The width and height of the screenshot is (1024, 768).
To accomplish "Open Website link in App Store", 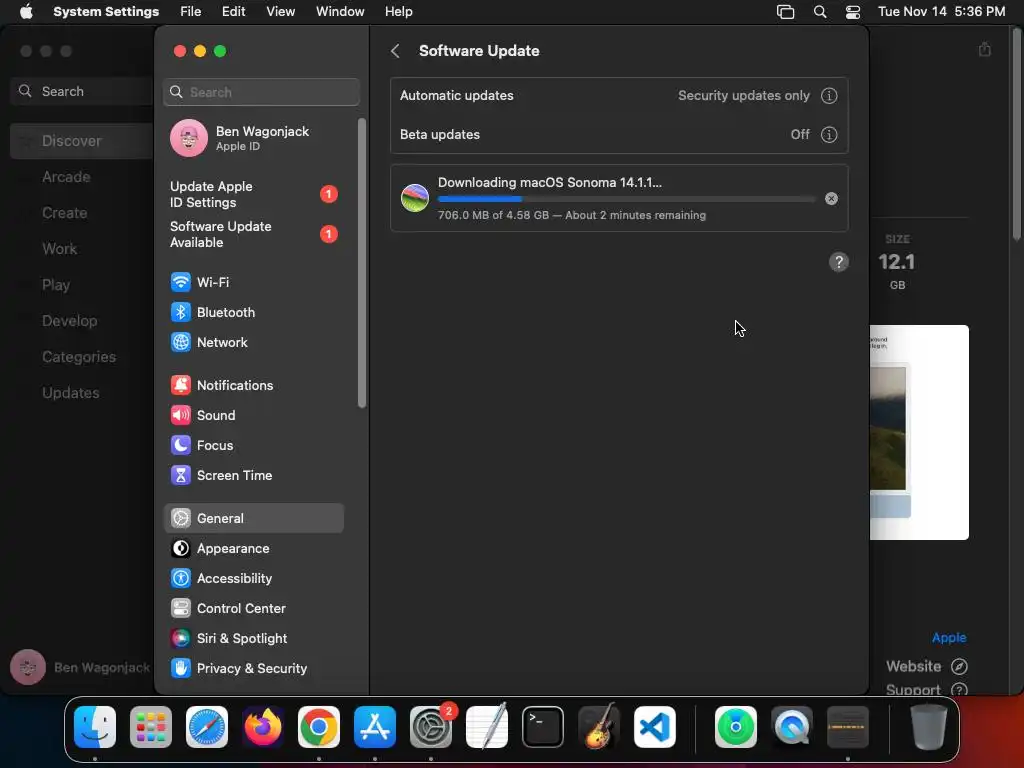I will pos(926,666).
